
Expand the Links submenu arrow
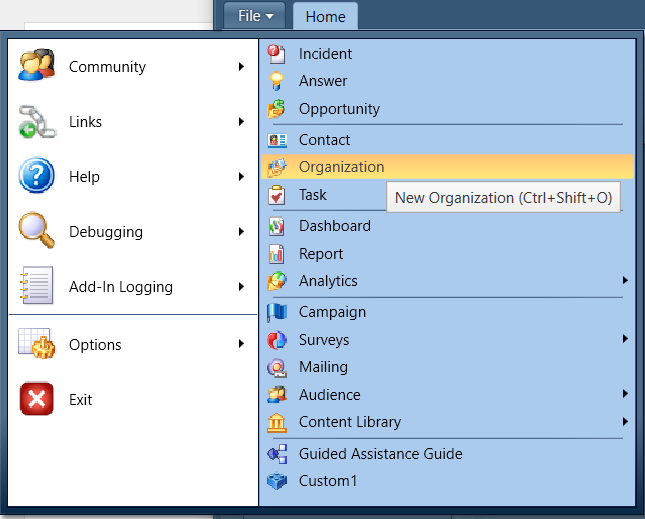coord(241,122)
